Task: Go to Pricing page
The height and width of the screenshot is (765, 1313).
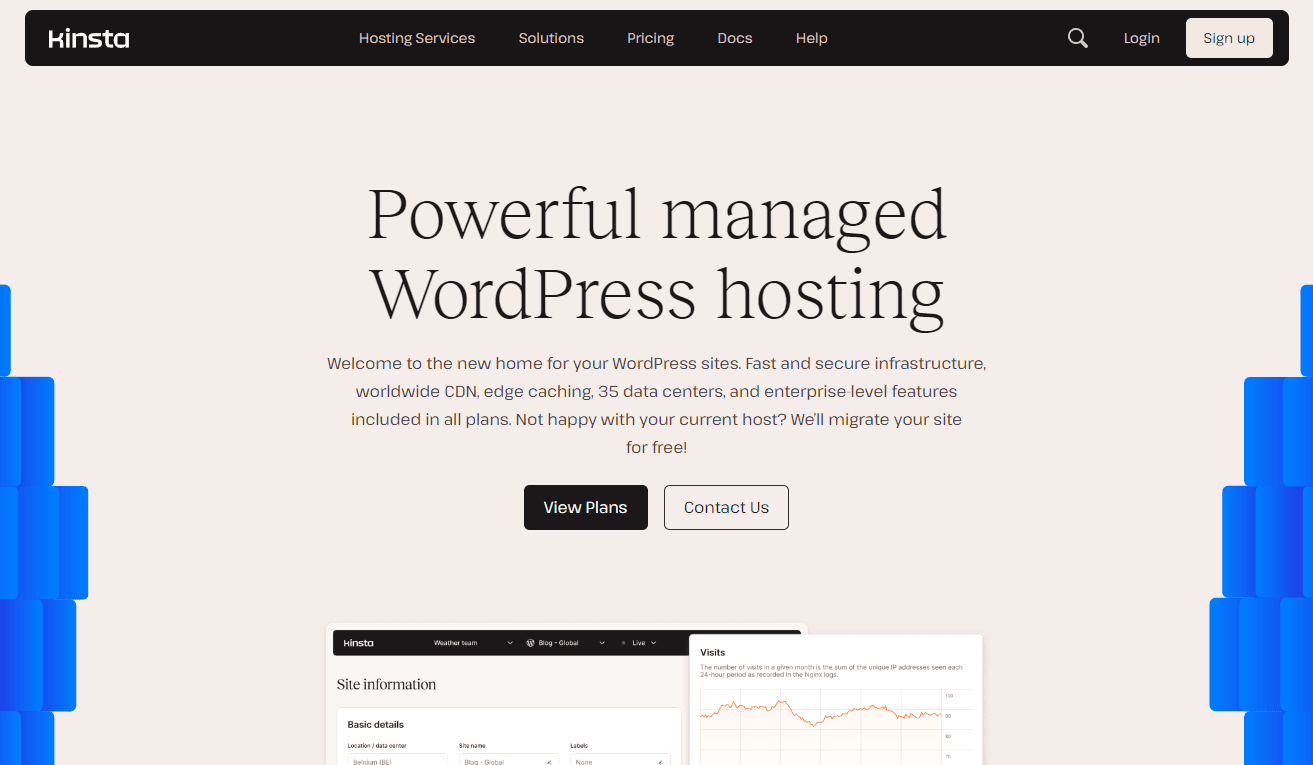Action: (x=651, y=38)
